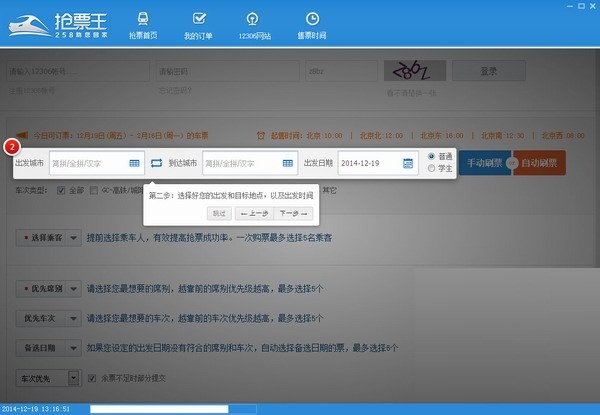Open the departure date calendar icon
This screenshot has height=415, width=600.
[x=408, y=163]
